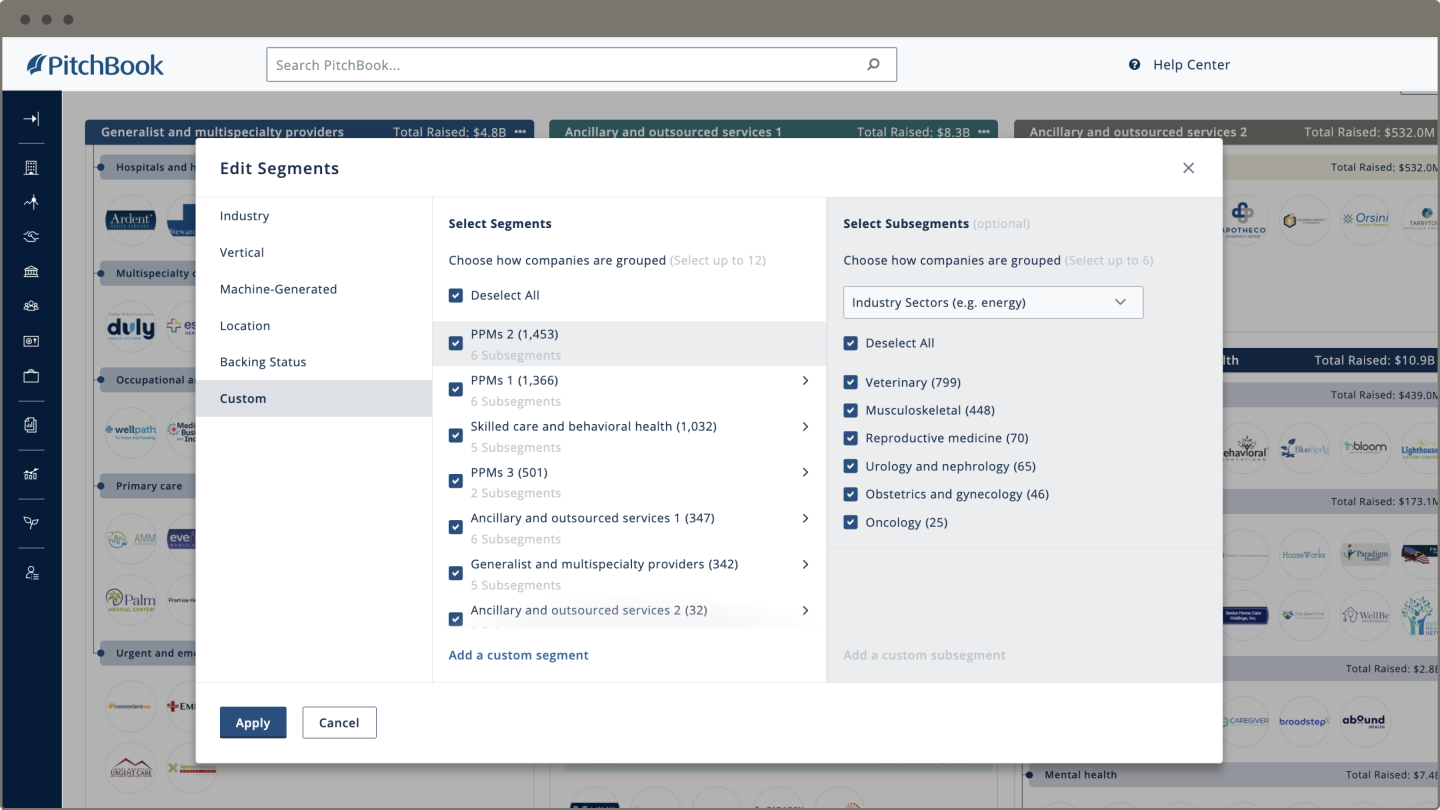
Task: Uncheck the Veterinary (799) subsegment
Action: tap(851, 382)
